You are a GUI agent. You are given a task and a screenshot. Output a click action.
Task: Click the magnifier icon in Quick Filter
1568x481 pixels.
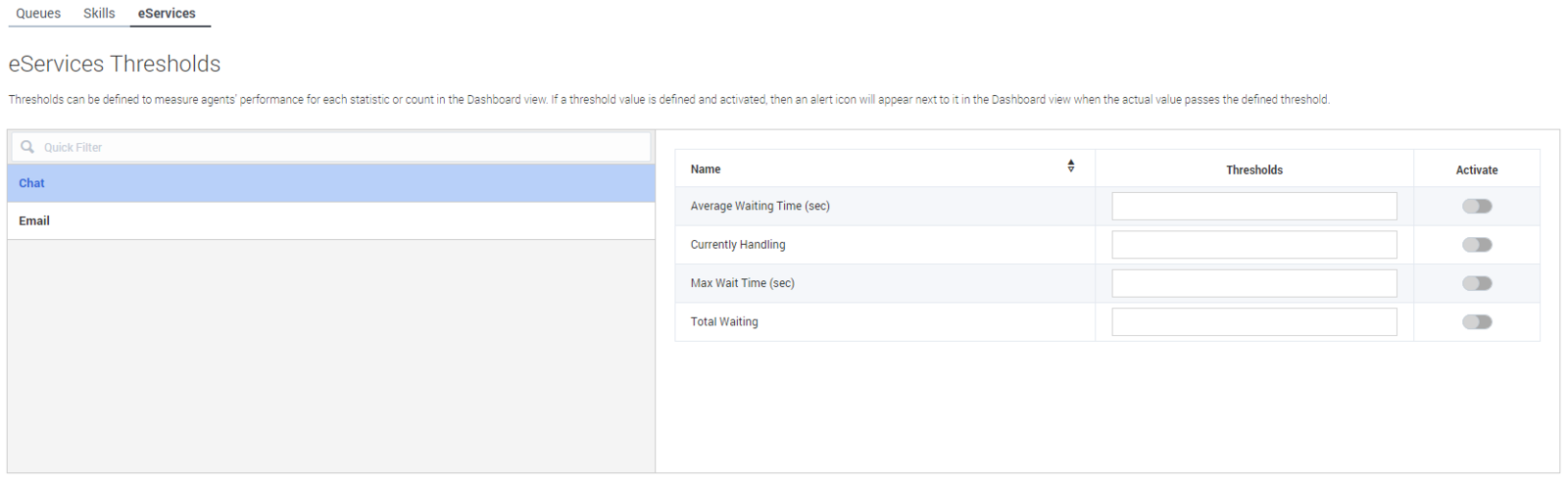(27, 147)
